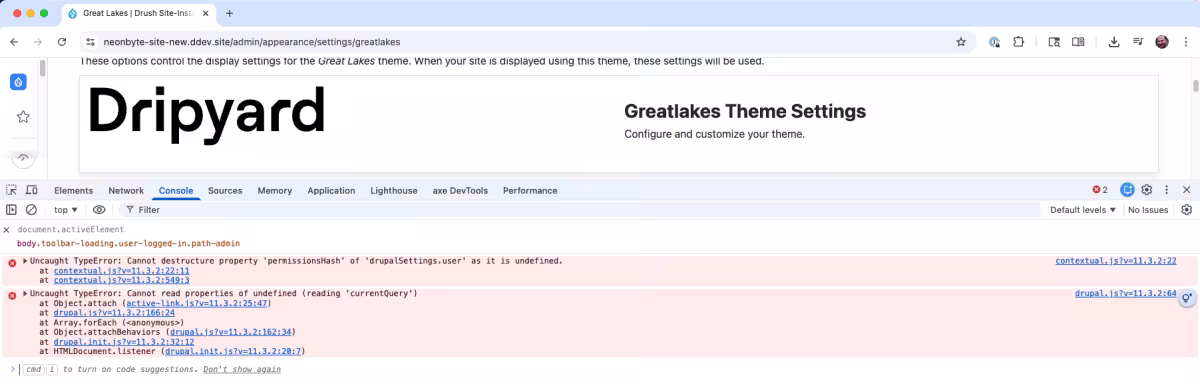Click the Drupal drop icon in admin sidebar
Viewport: 1200px width, 384px height.
pyautogui.click(x=18, y=81)
